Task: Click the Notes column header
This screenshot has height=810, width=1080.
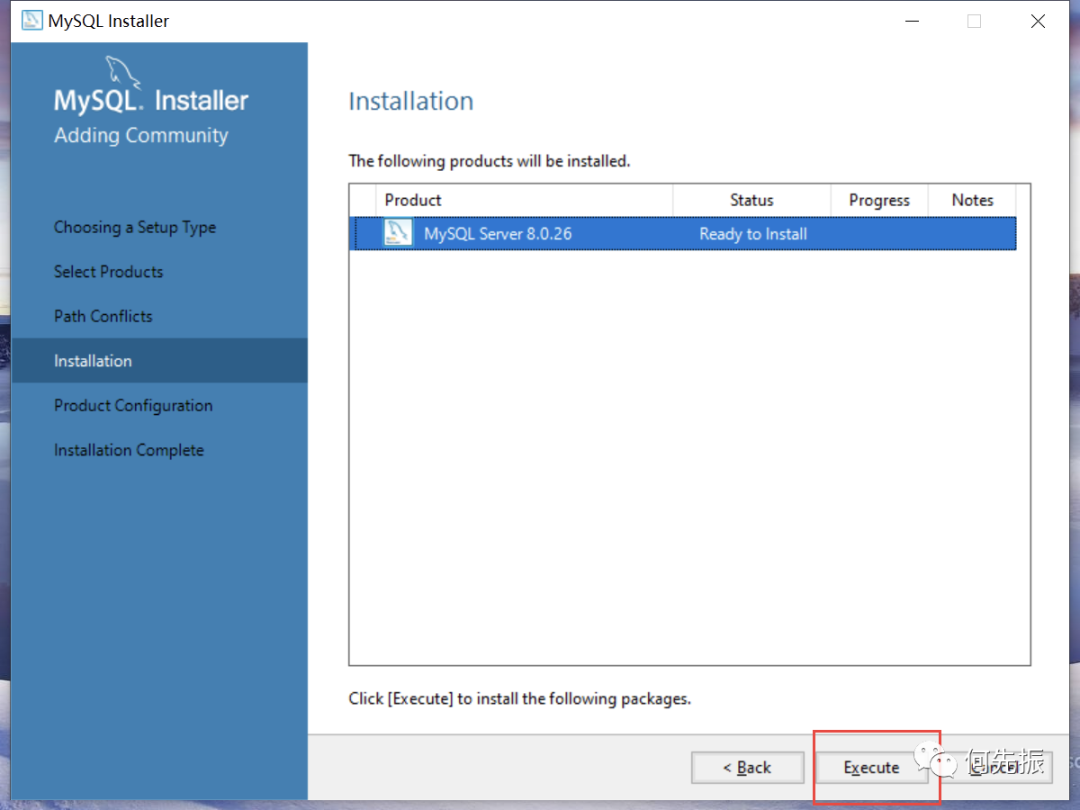Action: pyautogui.click(x=972, y=200)
